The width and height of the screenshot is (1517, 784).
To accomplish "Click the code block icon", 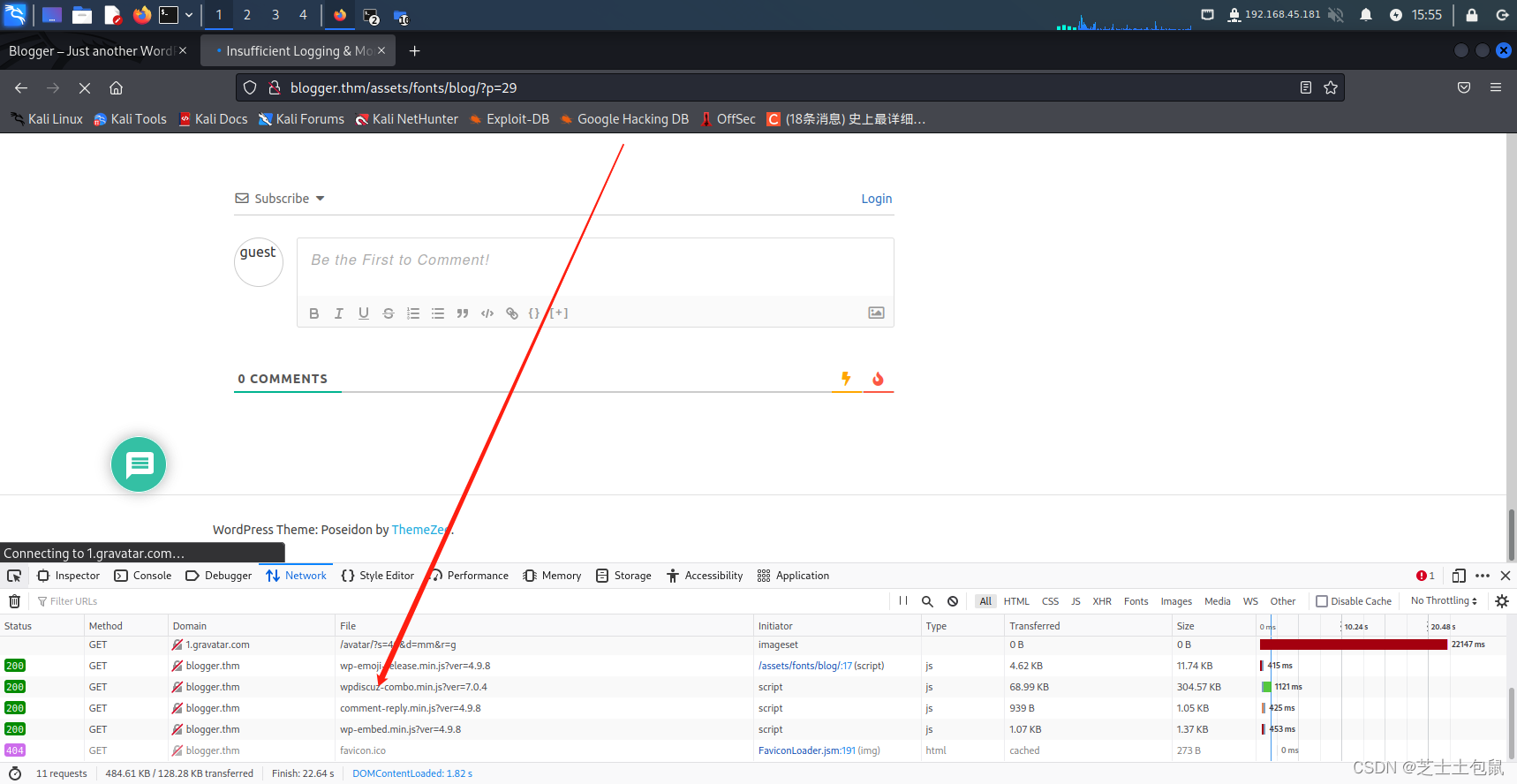I will click(x=487, y=313).
